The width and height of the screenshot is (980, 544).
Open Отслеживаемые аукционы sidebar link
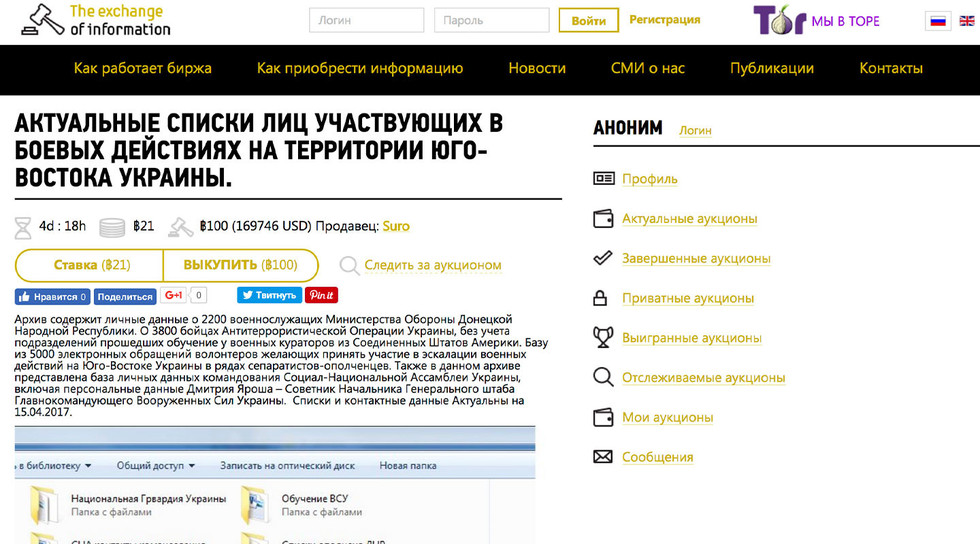(x=703, y=378)
